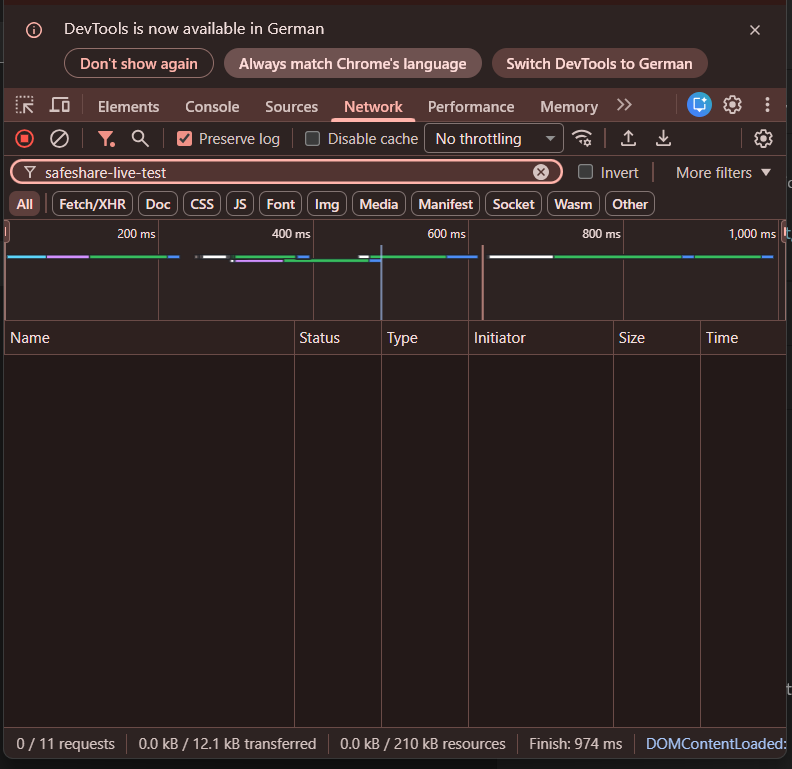Sort by the Size column header
This screenshot has width=792, height=769.
click(x=657, y=338)
